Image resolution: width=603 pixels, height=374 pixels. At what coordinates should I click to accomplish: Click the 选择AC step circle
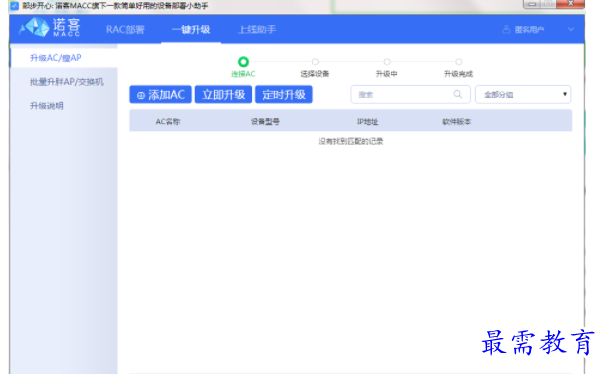click(x=243, y=62)
